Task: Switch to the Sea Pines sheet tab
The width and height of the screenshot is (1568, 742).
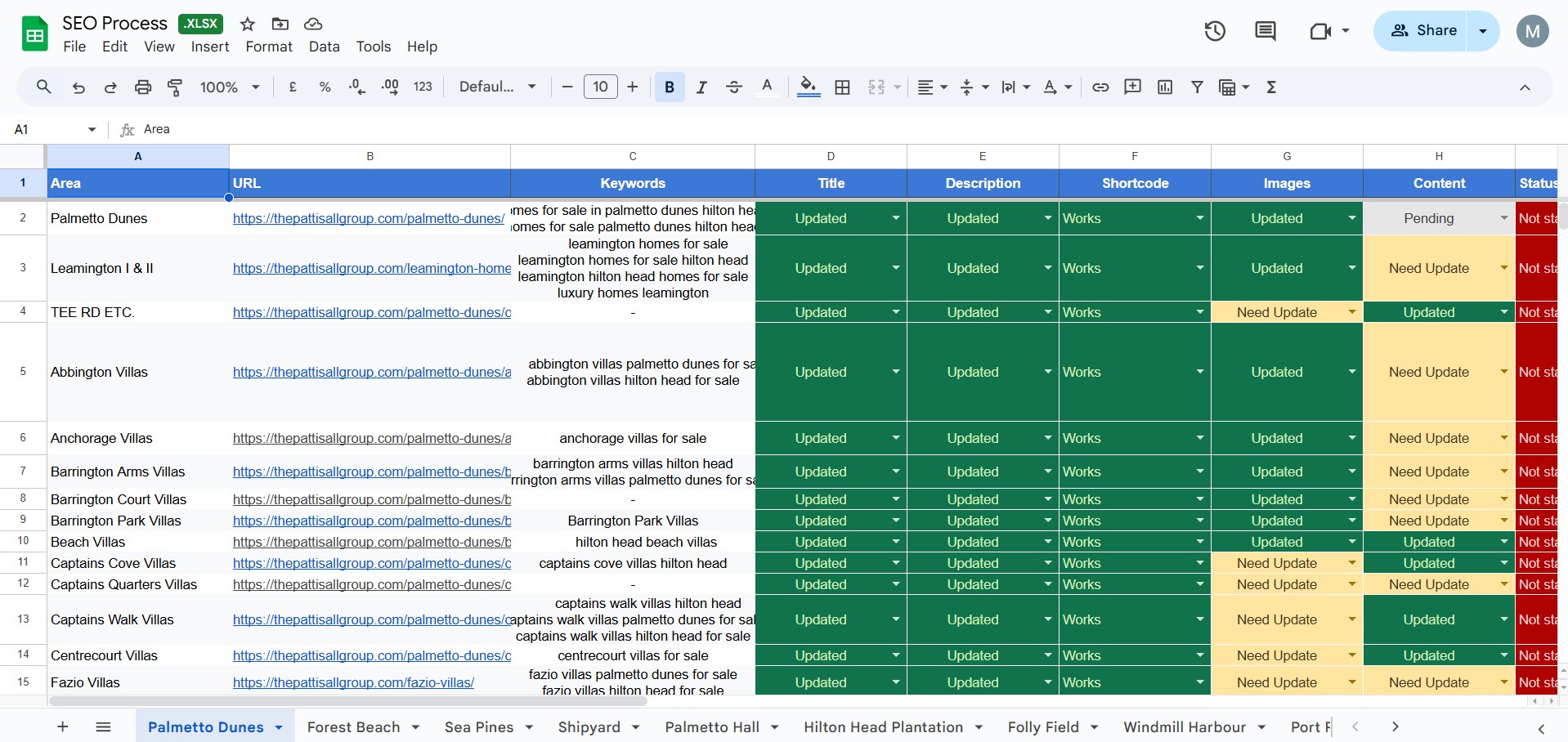Action: (x=479, y=727)
